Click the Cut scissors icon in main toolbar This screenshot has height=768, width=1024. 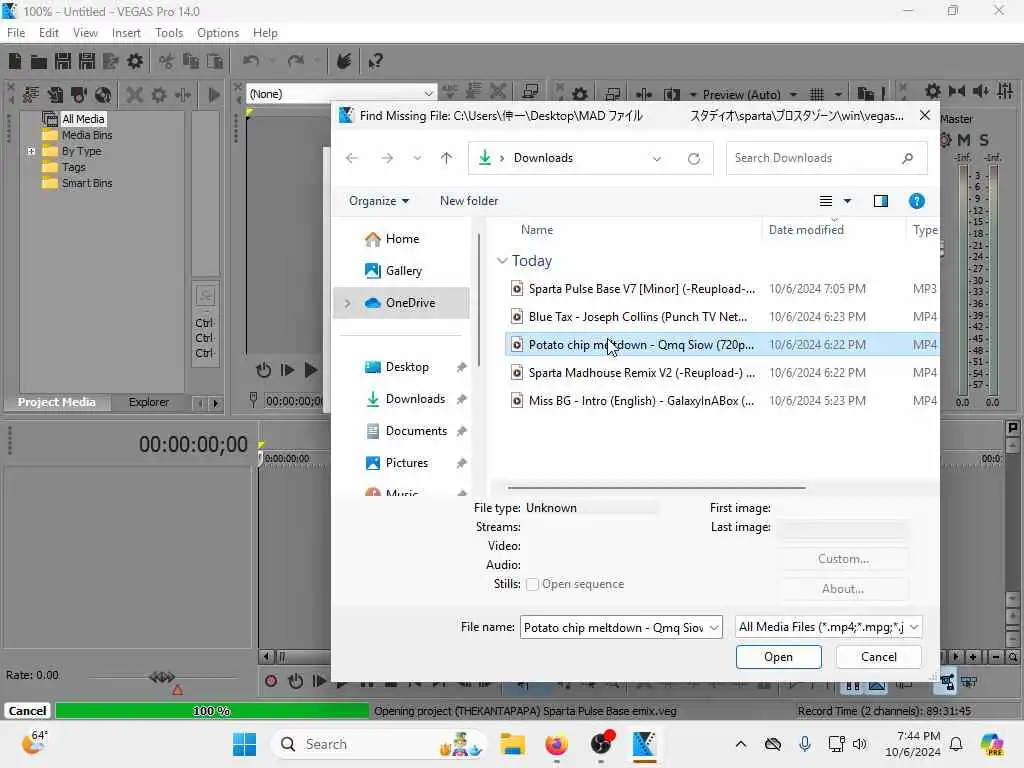point(167,61)
